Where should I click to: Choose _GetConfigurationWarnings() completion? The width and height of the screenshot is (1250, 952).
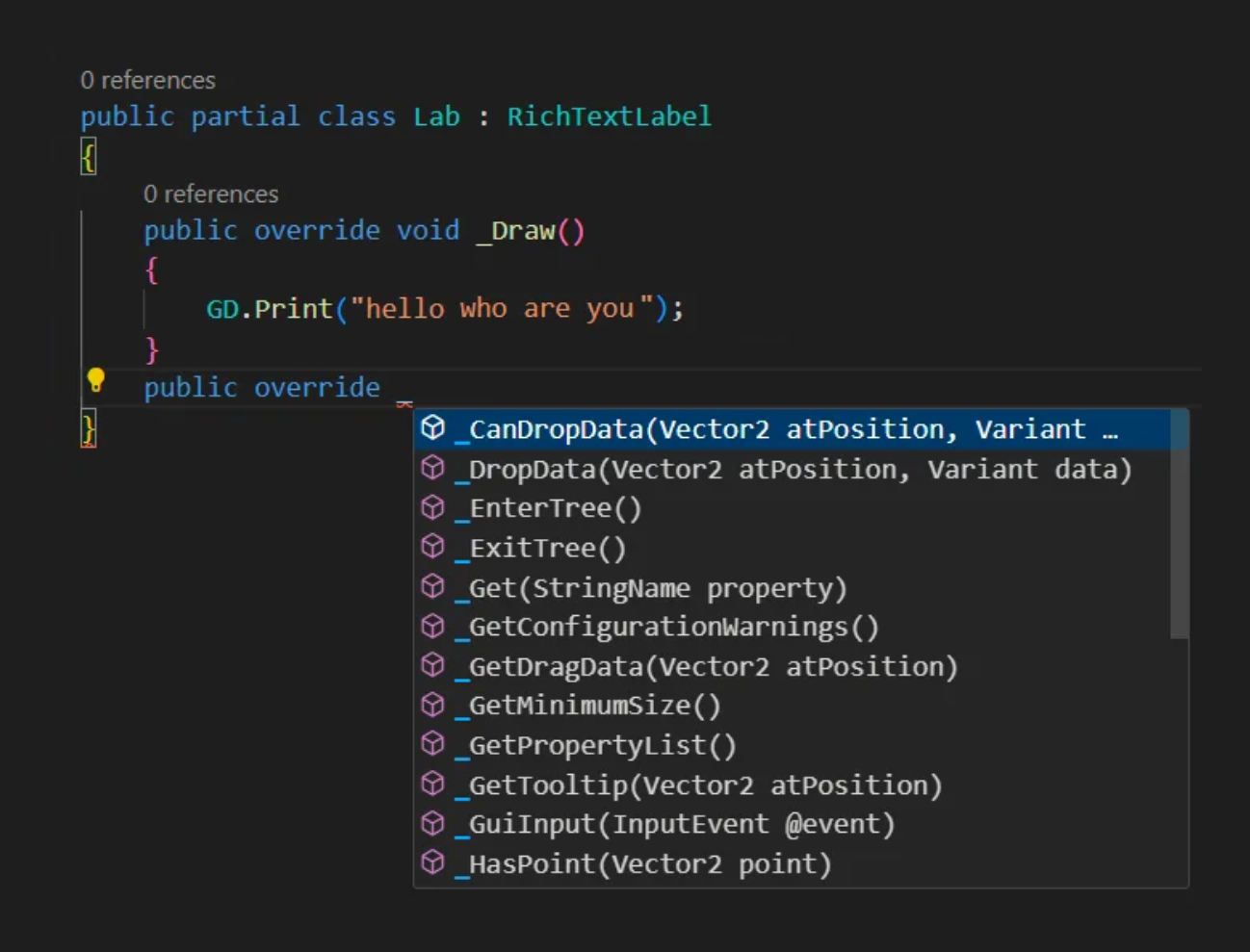(793, 627)
